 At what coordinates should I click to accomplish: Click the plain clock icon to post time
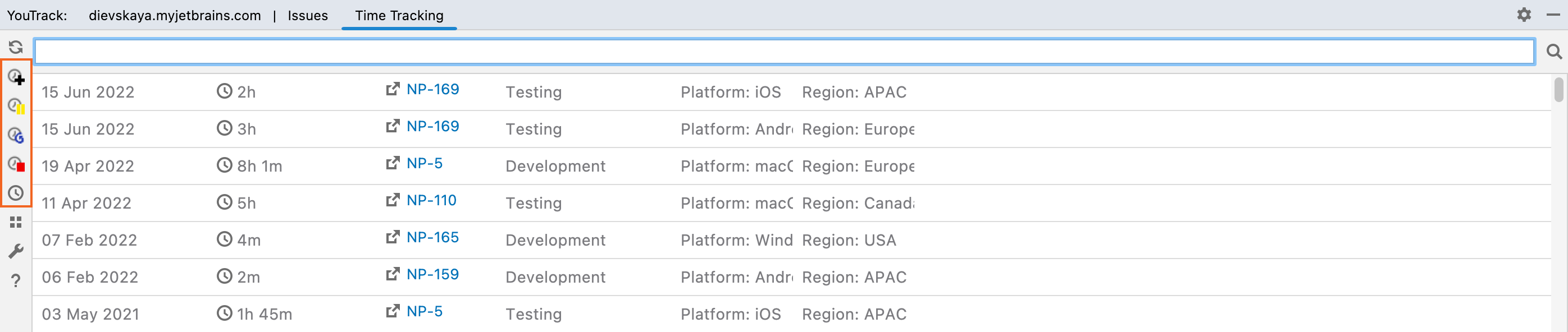(x=16, y=193)
